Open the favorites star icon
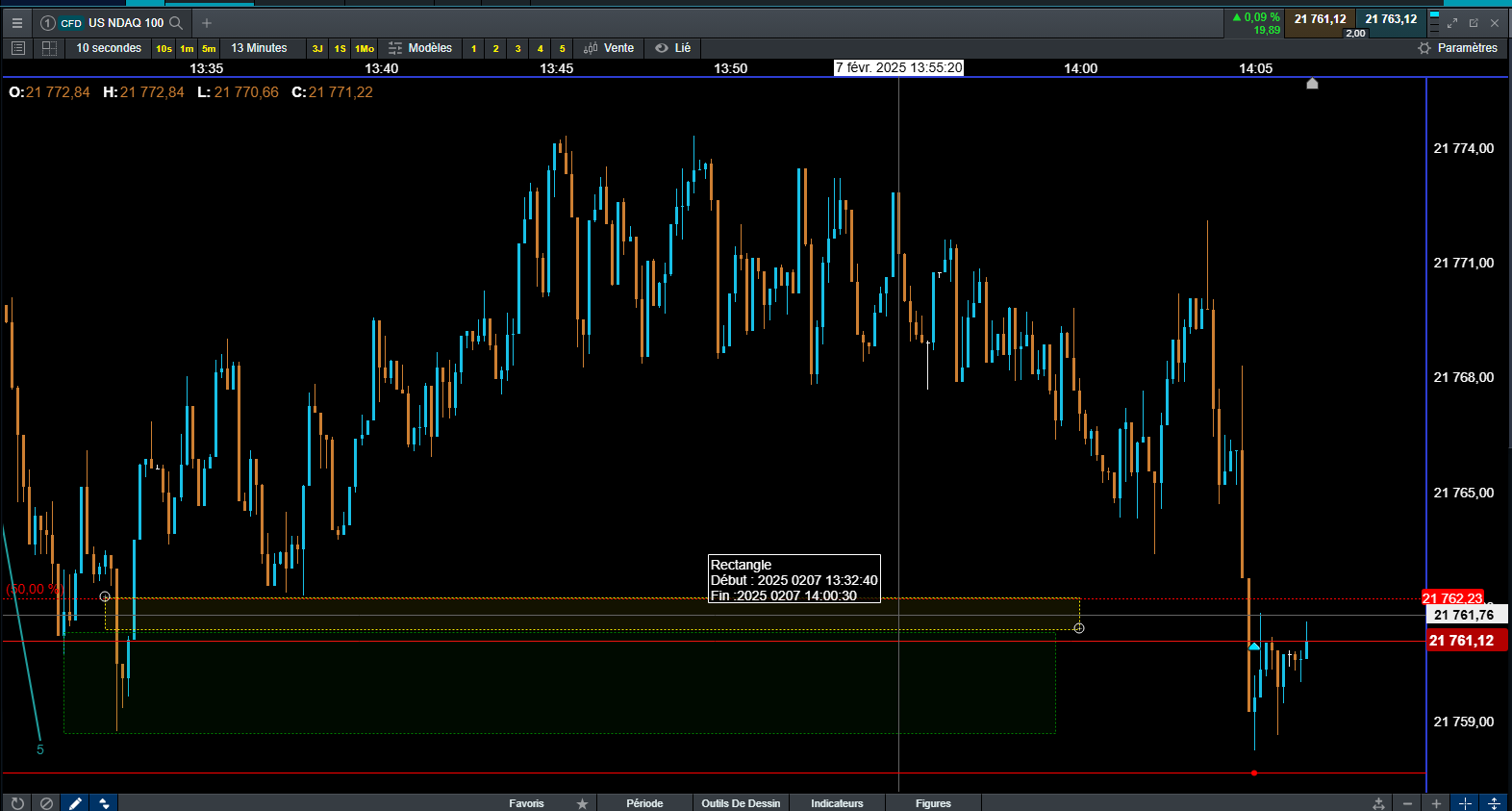This screenshot has width=1512, height=811. (x=582, y=803)
